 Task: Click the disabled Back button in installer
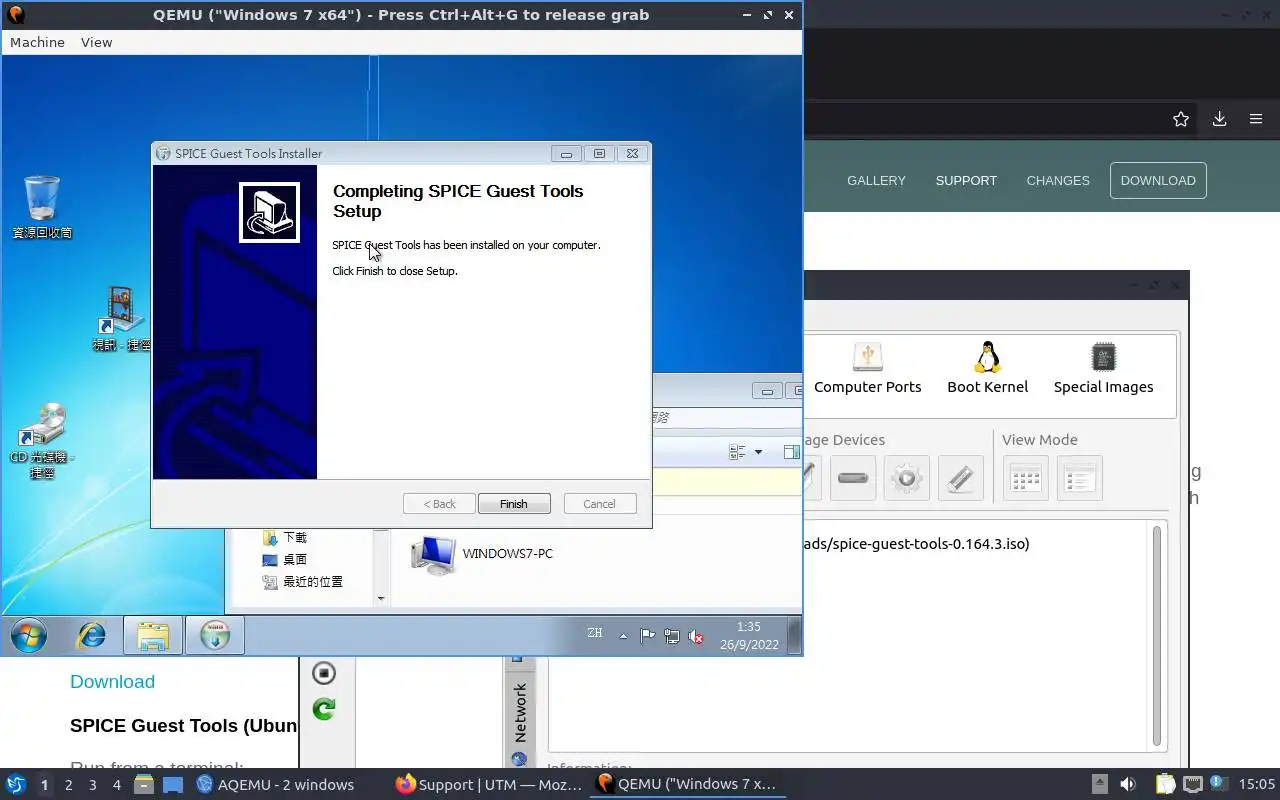click(x=439, y=504)
